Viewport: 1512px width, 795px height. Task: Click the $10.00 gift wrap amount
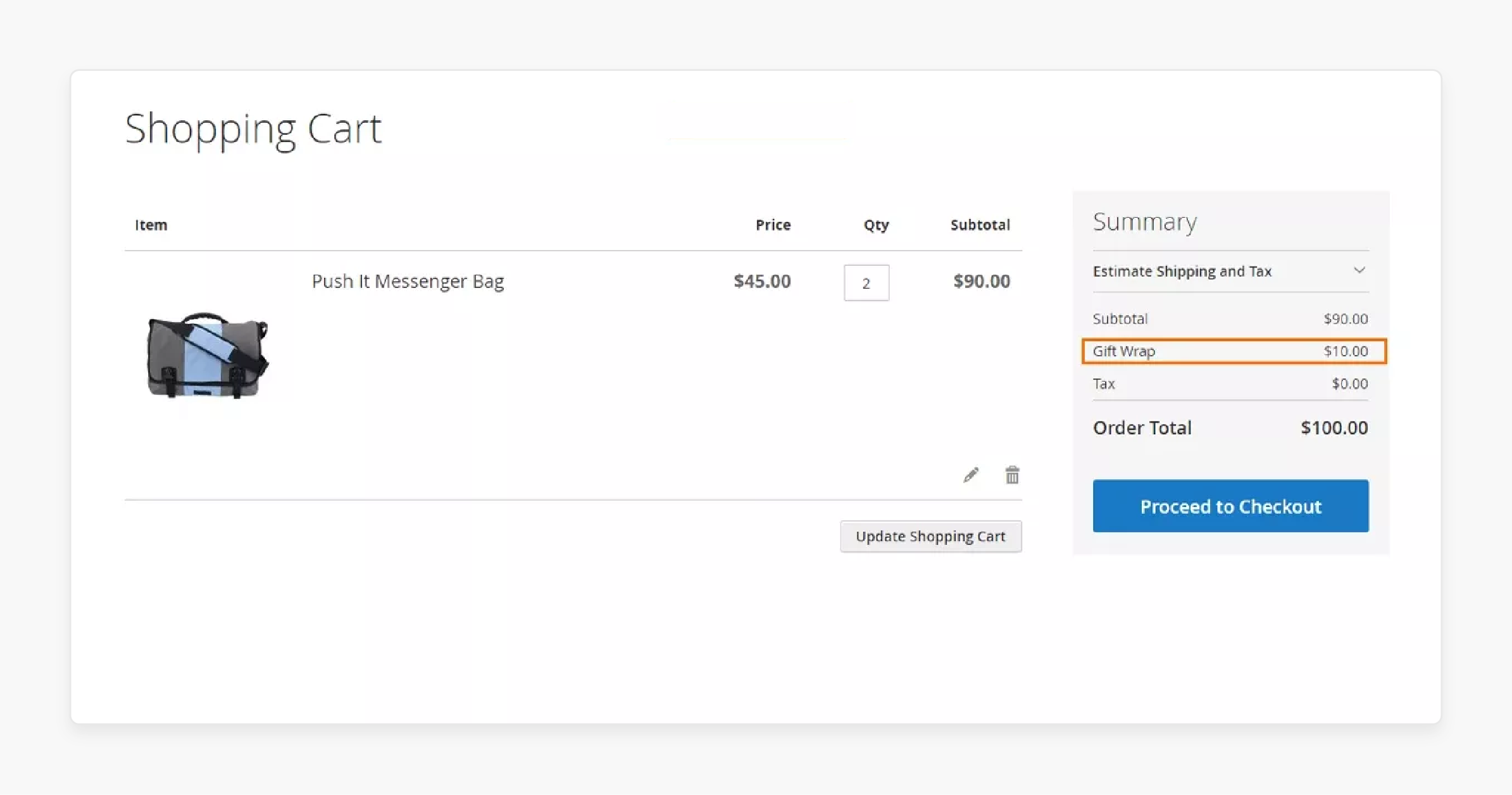[x=1346, y=351]
